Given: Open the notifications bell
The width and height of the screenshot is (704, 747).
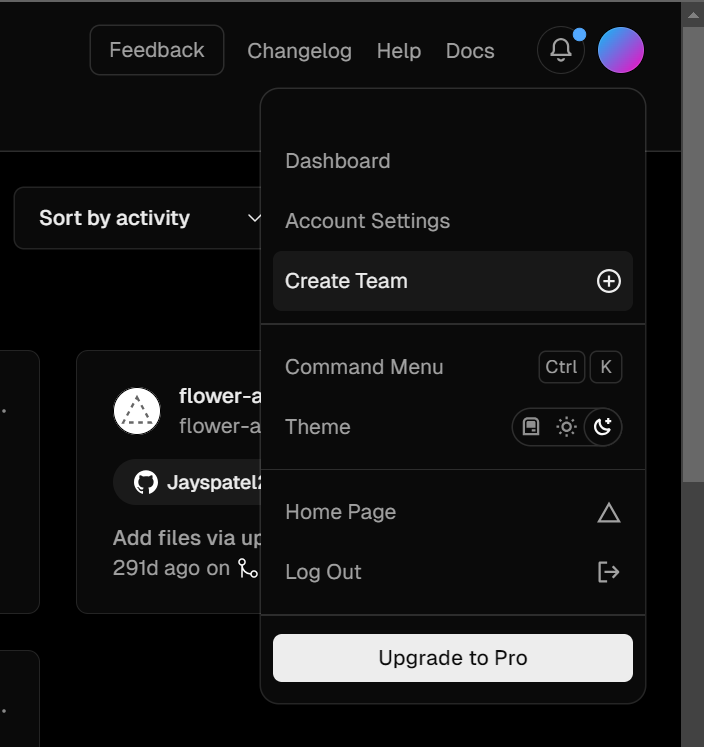Looking at the screenshot, I should tap(561, 50).
